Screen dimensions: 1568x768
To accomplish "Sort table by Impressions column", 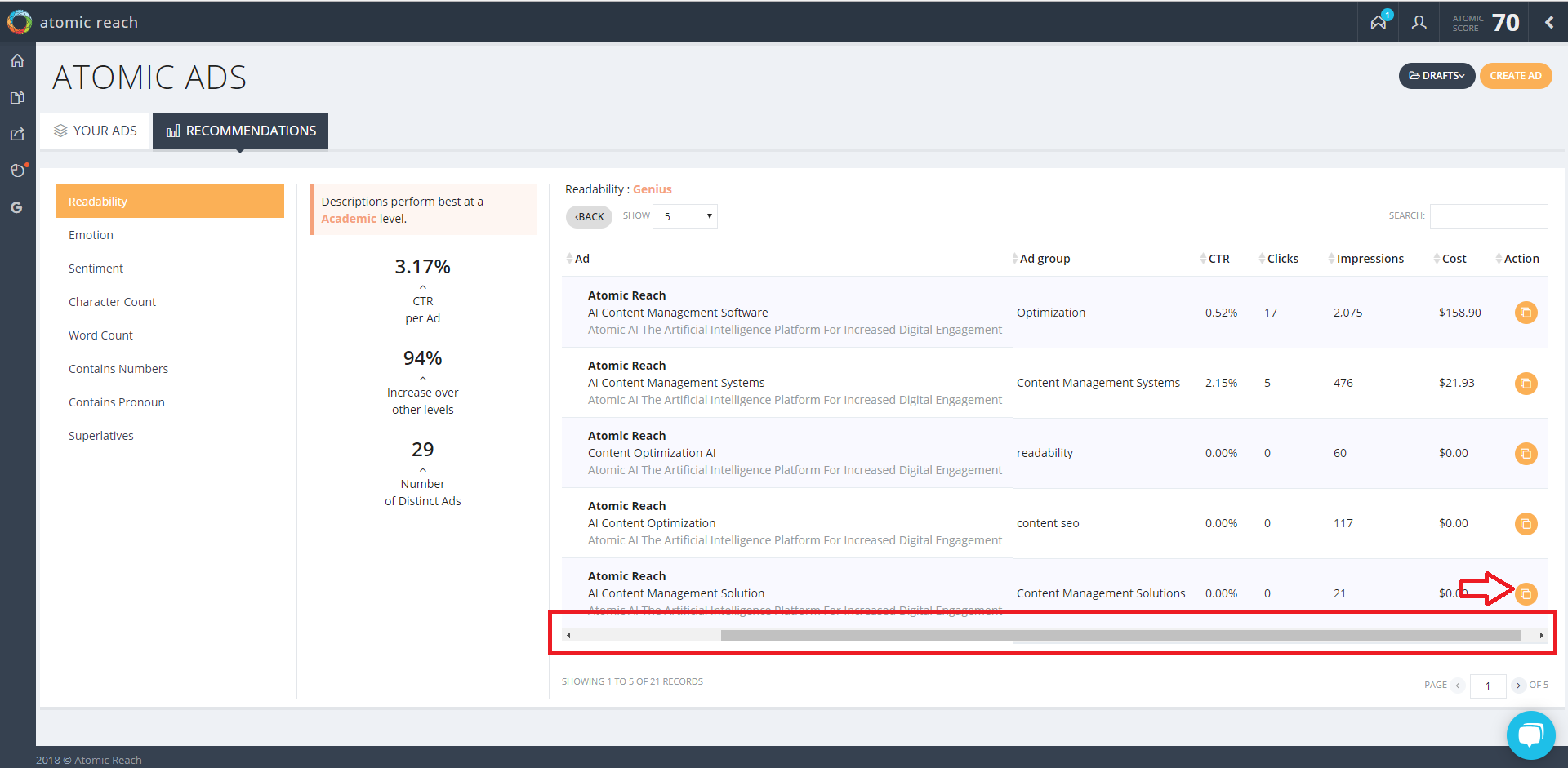I will pyautogui.click(x=1365, y=259).
